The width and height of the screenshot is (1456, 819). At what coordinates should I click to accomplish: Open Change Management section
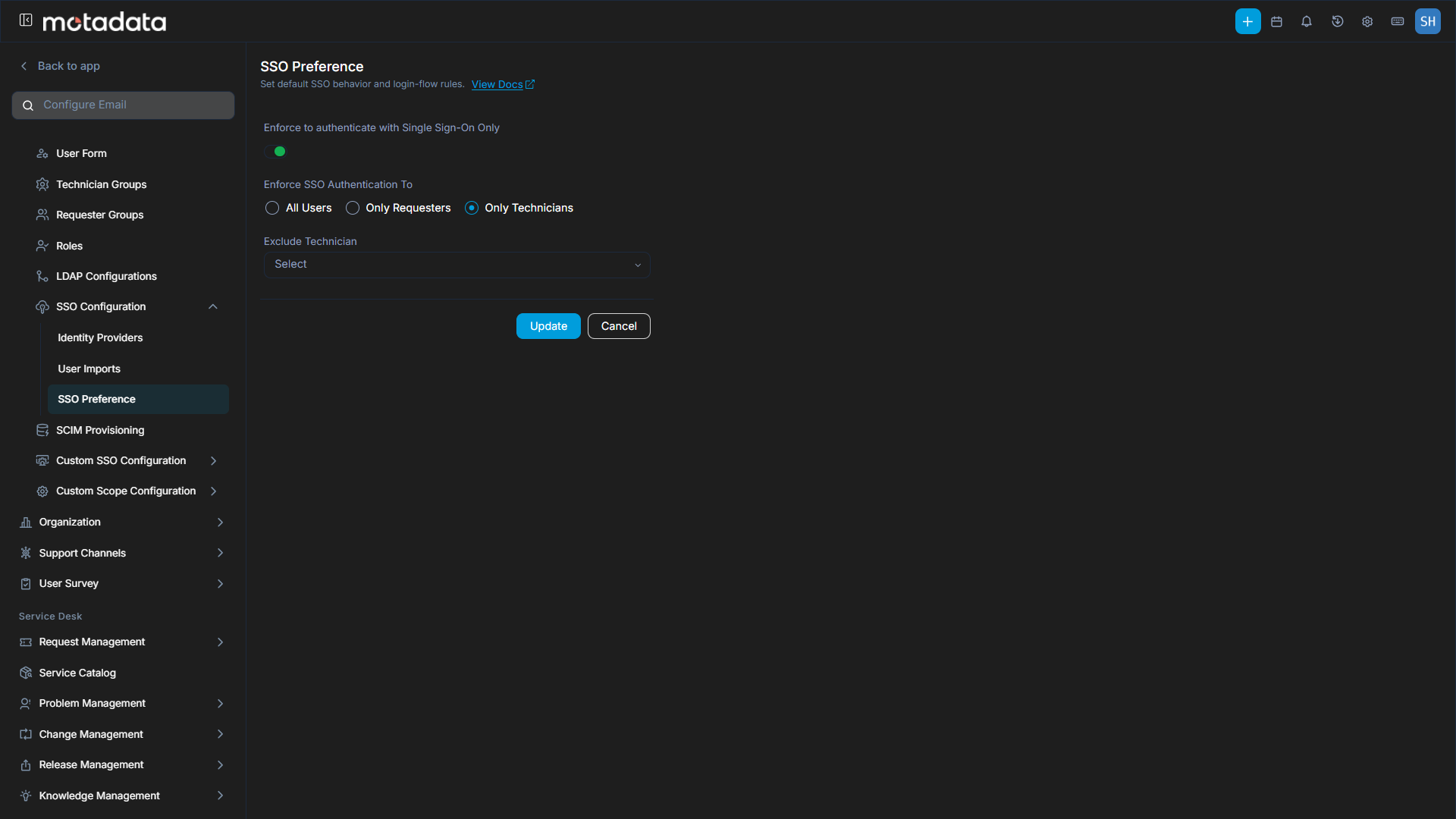(x=121, y=734)
